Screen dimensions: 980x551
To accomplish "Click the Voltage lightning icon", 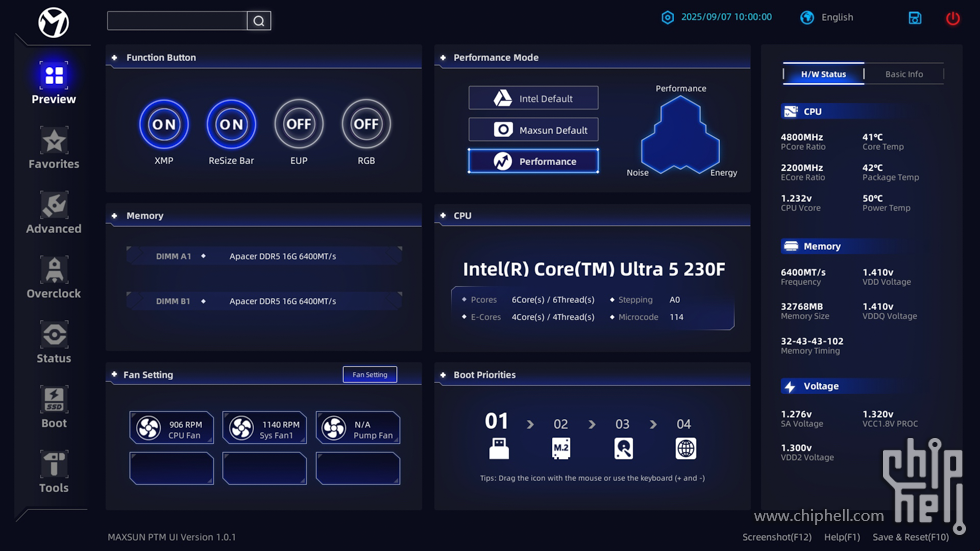I will point(790,387).
